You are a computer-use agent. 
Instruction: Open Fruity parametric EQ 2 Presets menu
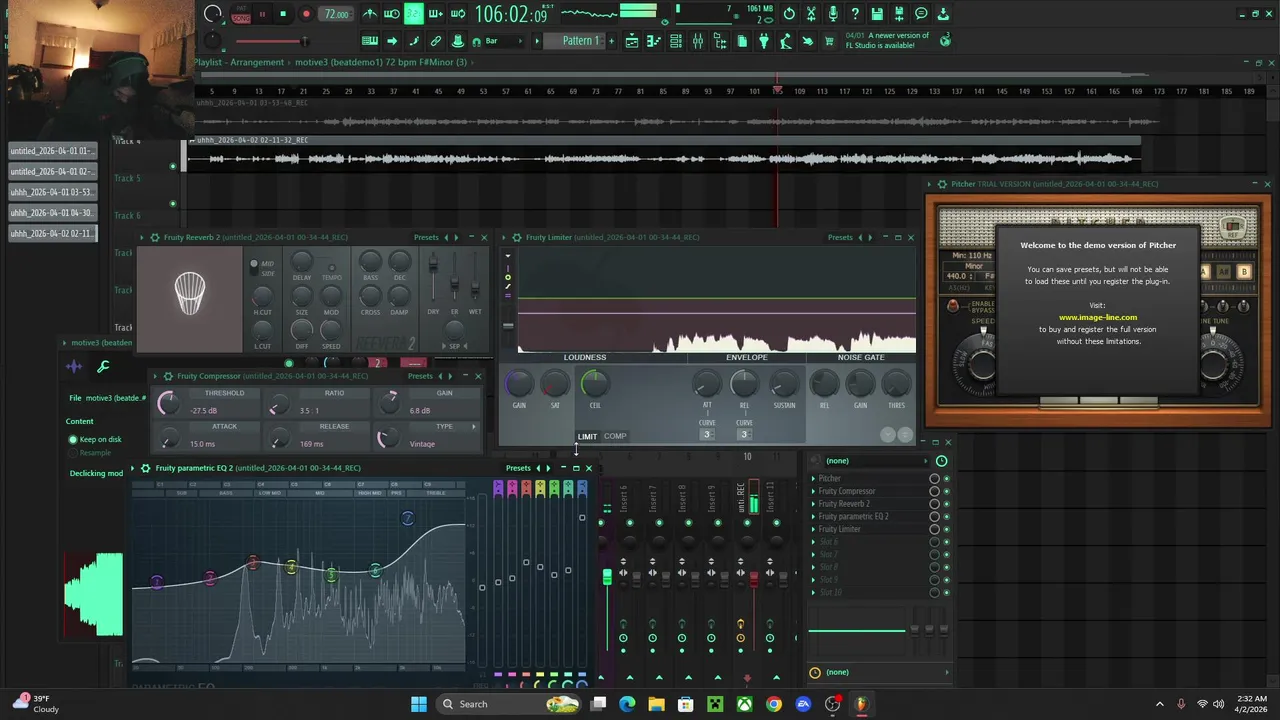click(518, 468)
